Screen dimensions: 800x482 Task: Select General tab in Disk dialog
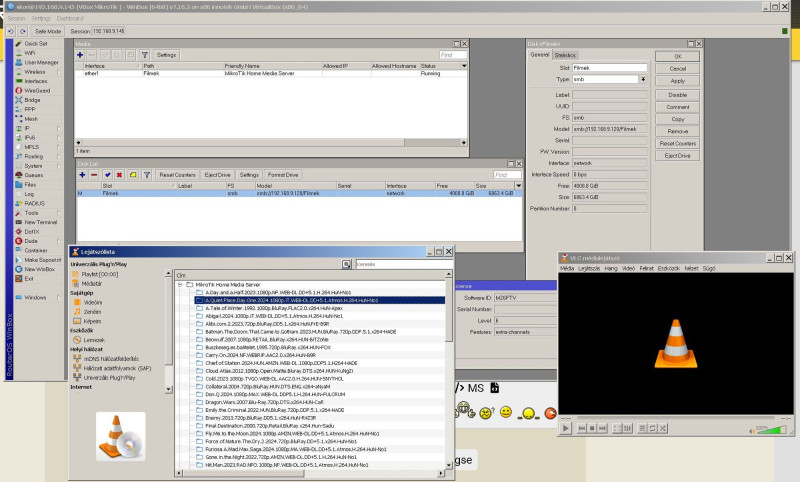pos(540,55)
